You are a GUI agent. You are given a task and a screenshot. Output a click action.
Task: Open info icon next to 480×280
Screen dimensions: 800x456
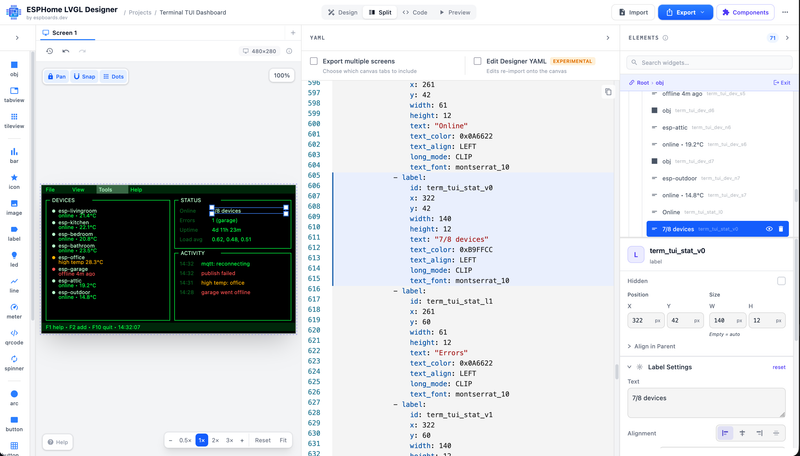(x=289, y=51)
